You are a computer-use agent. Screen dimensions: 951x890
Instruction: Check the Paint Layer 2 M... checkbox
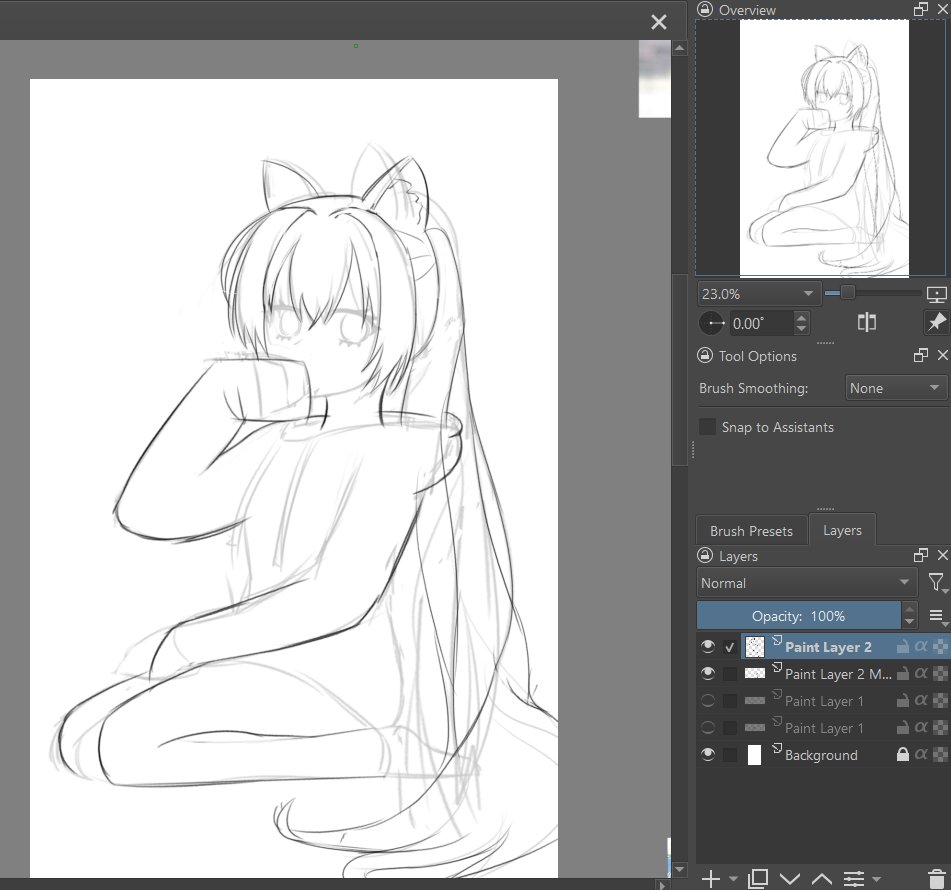coord(730,674)
